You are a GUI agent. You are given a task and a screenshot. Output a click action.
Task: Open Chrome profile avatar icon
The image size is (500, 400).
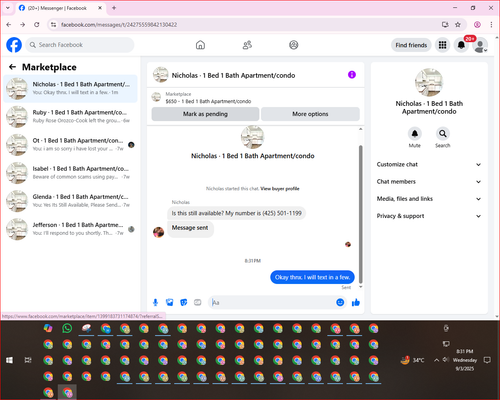point(477,24)
